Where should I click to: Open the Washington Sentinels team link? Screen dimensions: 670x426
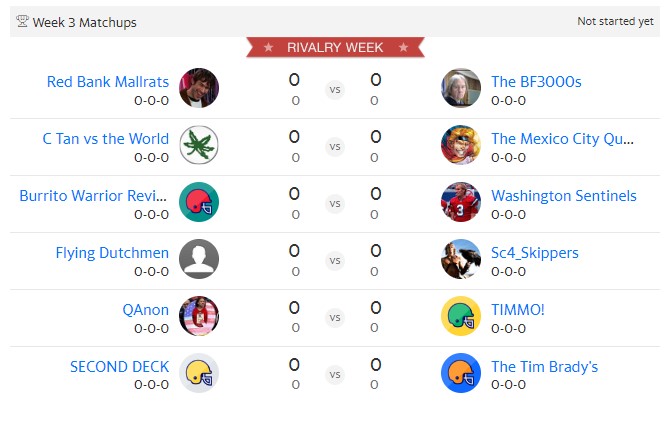(x=563, y=196)
